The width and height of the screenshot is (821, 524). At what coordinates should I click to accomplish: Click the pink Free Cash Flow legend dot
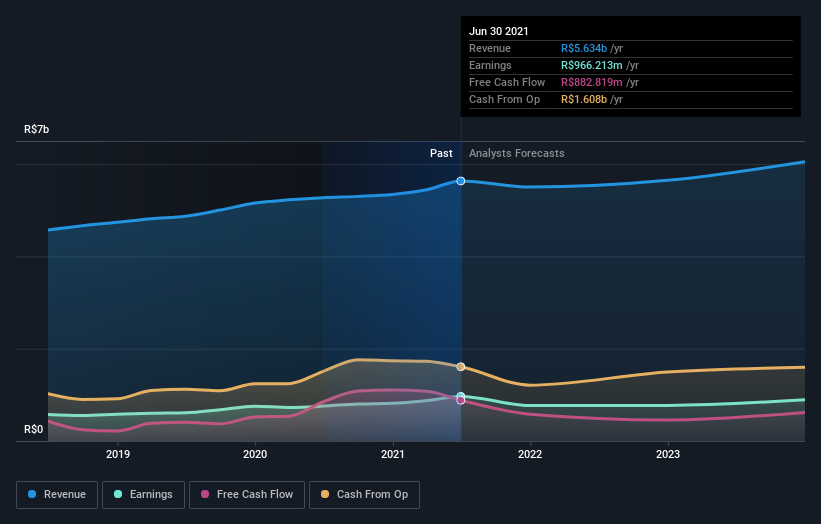(x=205, y=494)
